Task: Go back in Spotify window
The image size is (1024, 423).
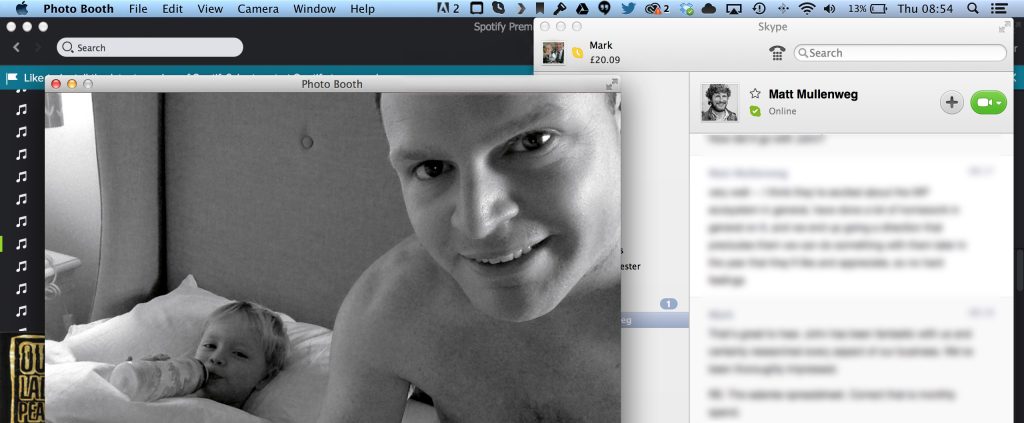Action: tap(16, 47)
